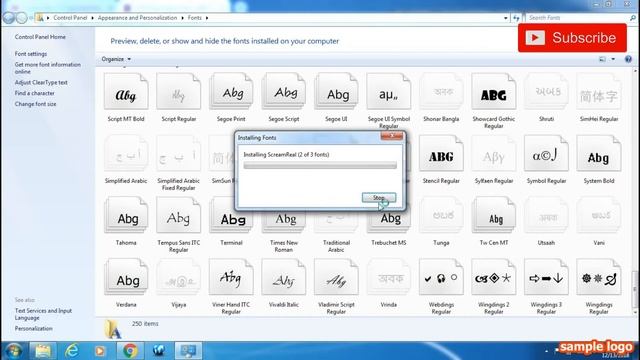Expand the Control Panel breadcrumb arrow
The height and width of the screenshot is (360, 640).
[x=92, y=18]
